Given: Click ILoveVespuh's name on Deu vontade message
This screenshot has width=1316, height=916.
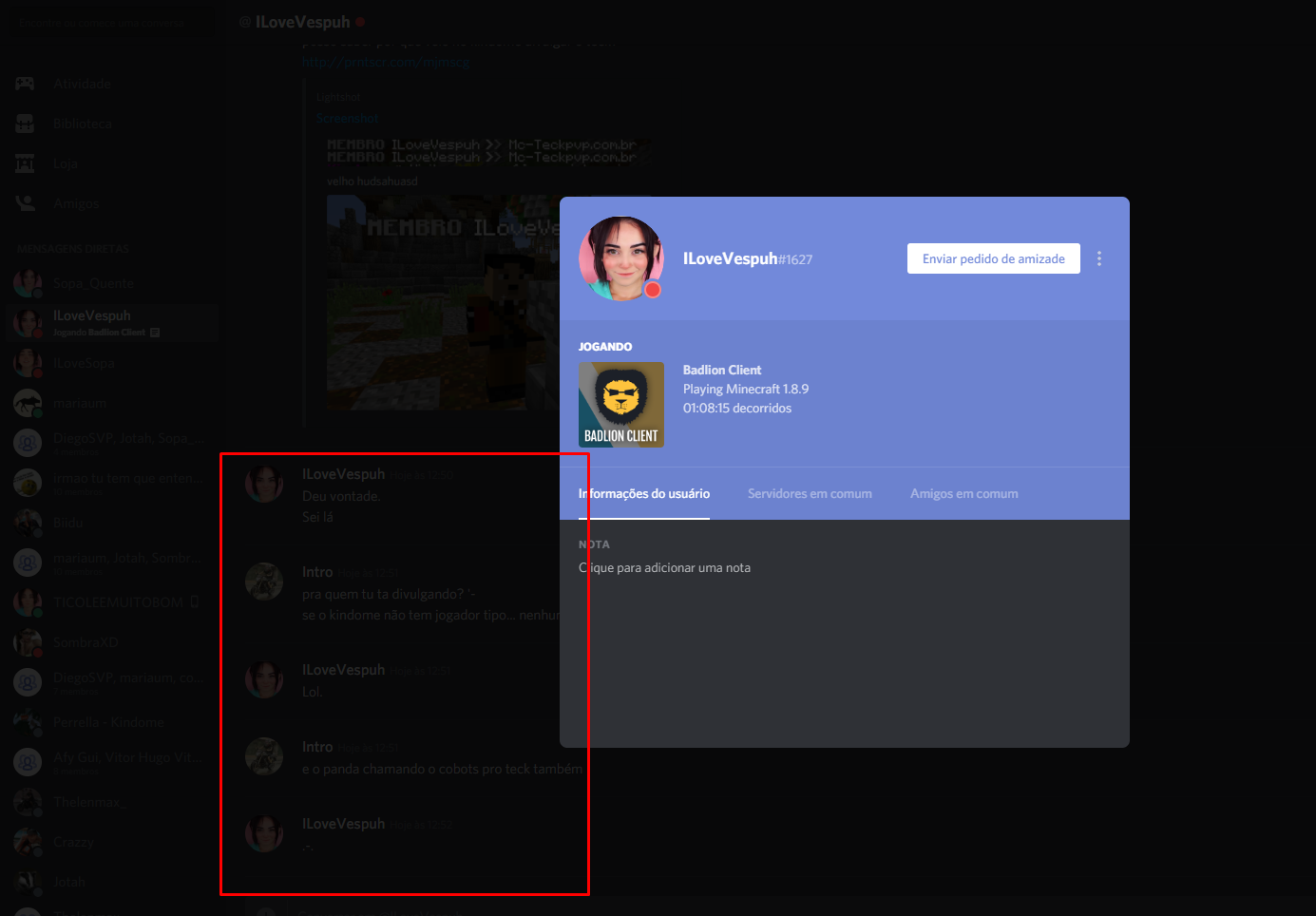Looking at the screenshot, I should point(343,474).
